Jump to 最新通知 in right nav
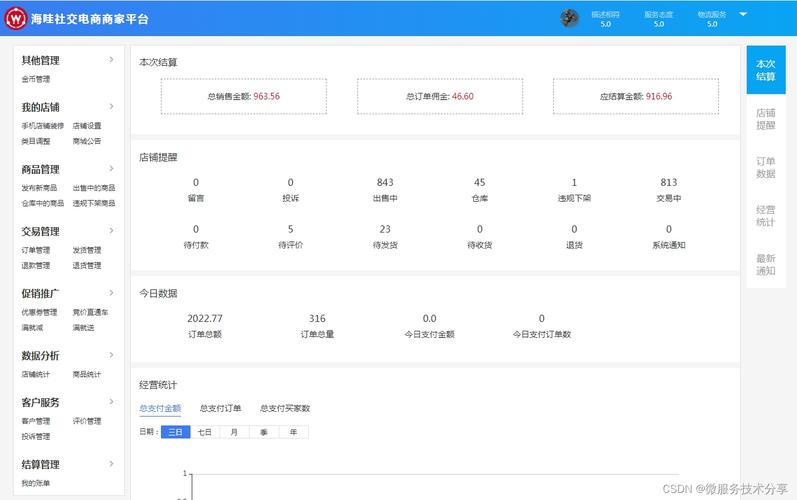Screen dimensions: 797x500 (766, 264)
